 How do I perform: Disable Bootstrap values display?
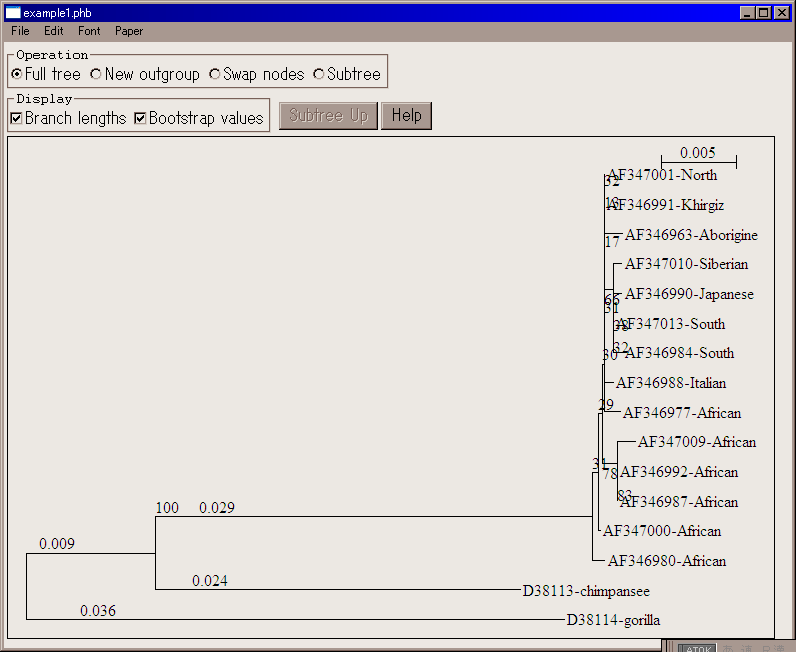[x=141, y=118]
